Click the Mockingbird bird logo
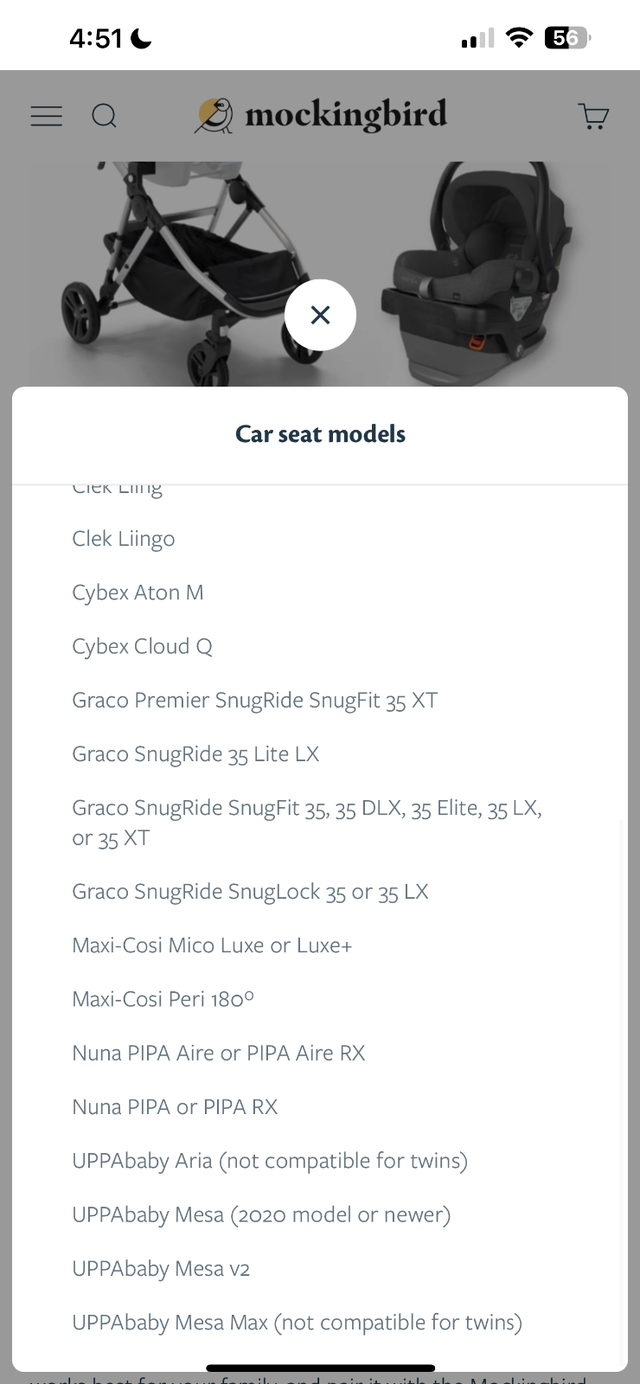Viewport: 640px width, 1384px height. click(x=211, y=114)
